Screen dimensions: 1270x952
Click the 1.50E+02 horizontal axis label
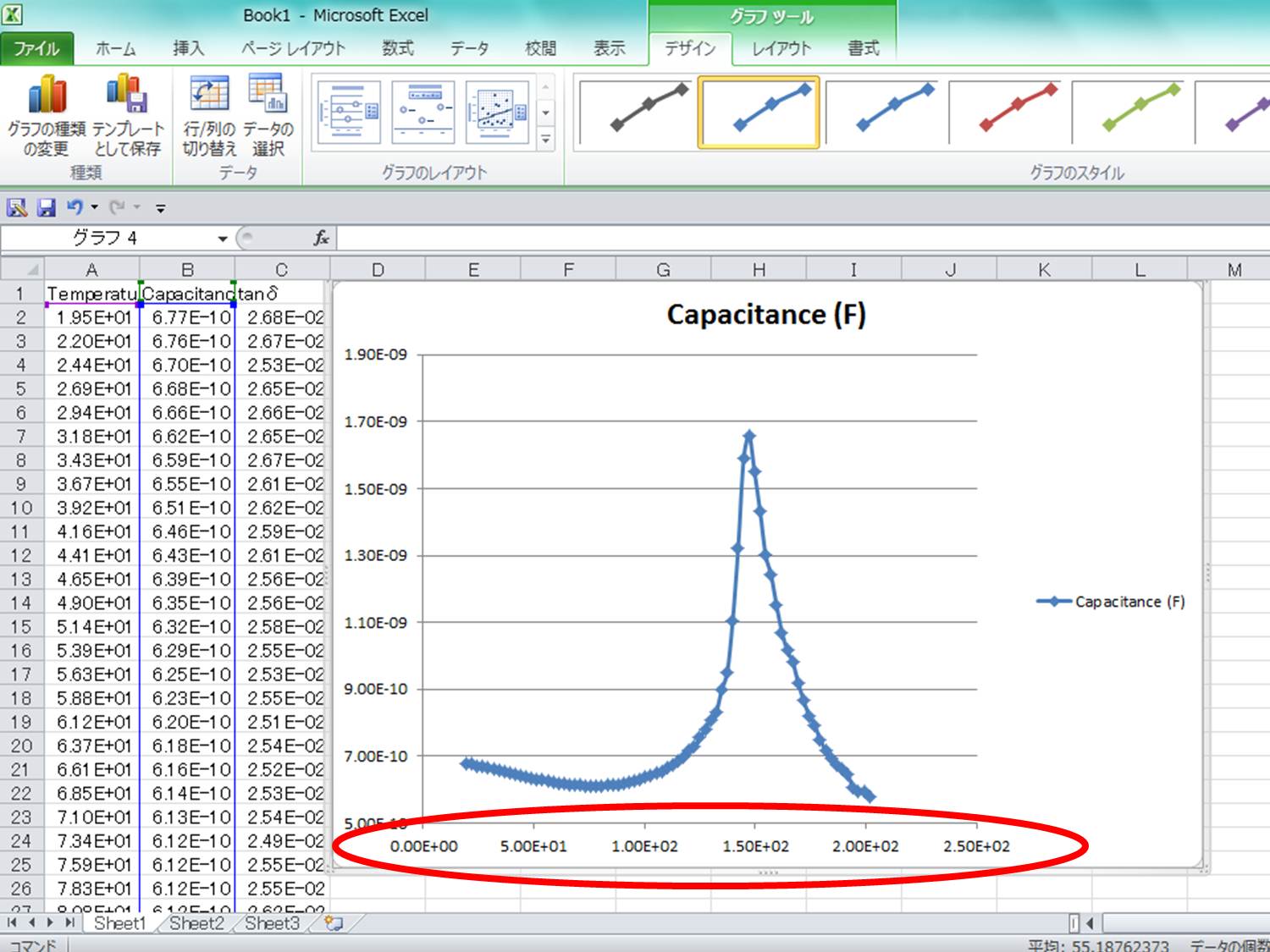point(755,846)
